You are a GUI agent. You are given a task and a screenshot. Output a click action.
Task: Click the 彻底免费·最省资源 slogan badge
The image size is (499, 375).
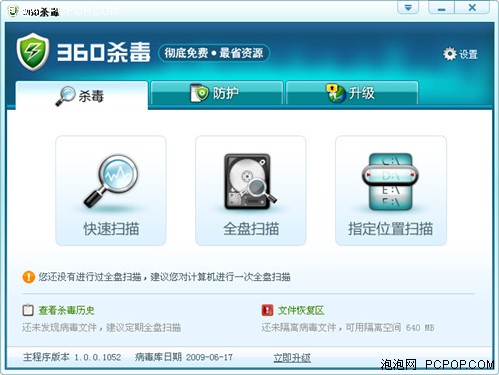[214, 53]
